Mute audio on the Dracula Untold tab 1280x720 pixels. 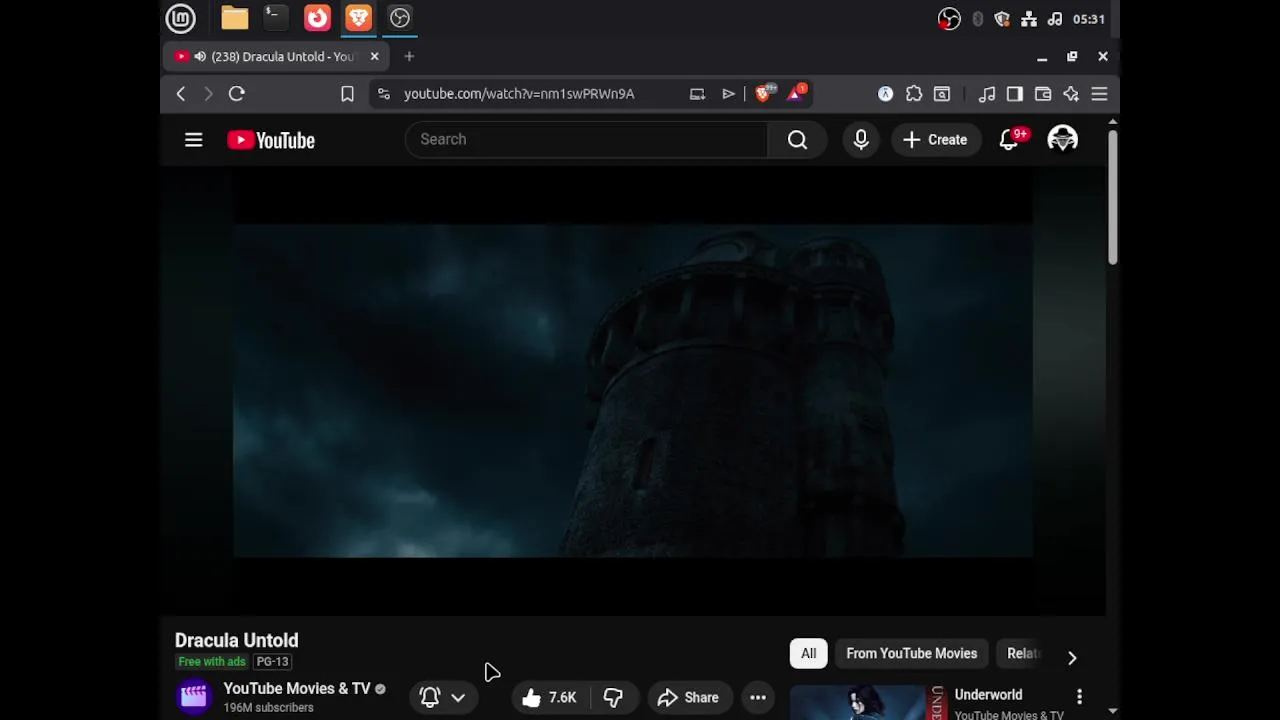pyautogui.click(x=200, y=57)
